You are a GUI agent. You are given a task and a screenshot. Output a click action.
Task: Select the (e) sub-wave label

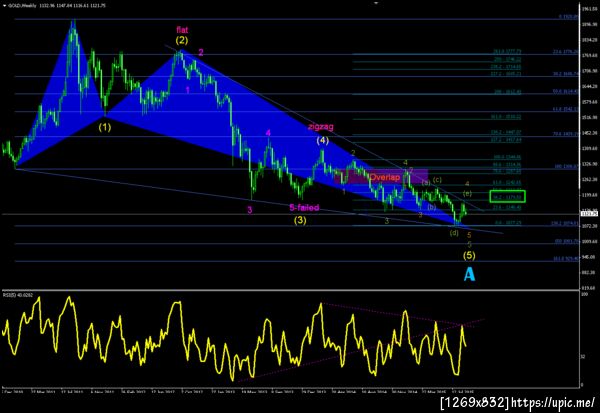coord(467,193)
